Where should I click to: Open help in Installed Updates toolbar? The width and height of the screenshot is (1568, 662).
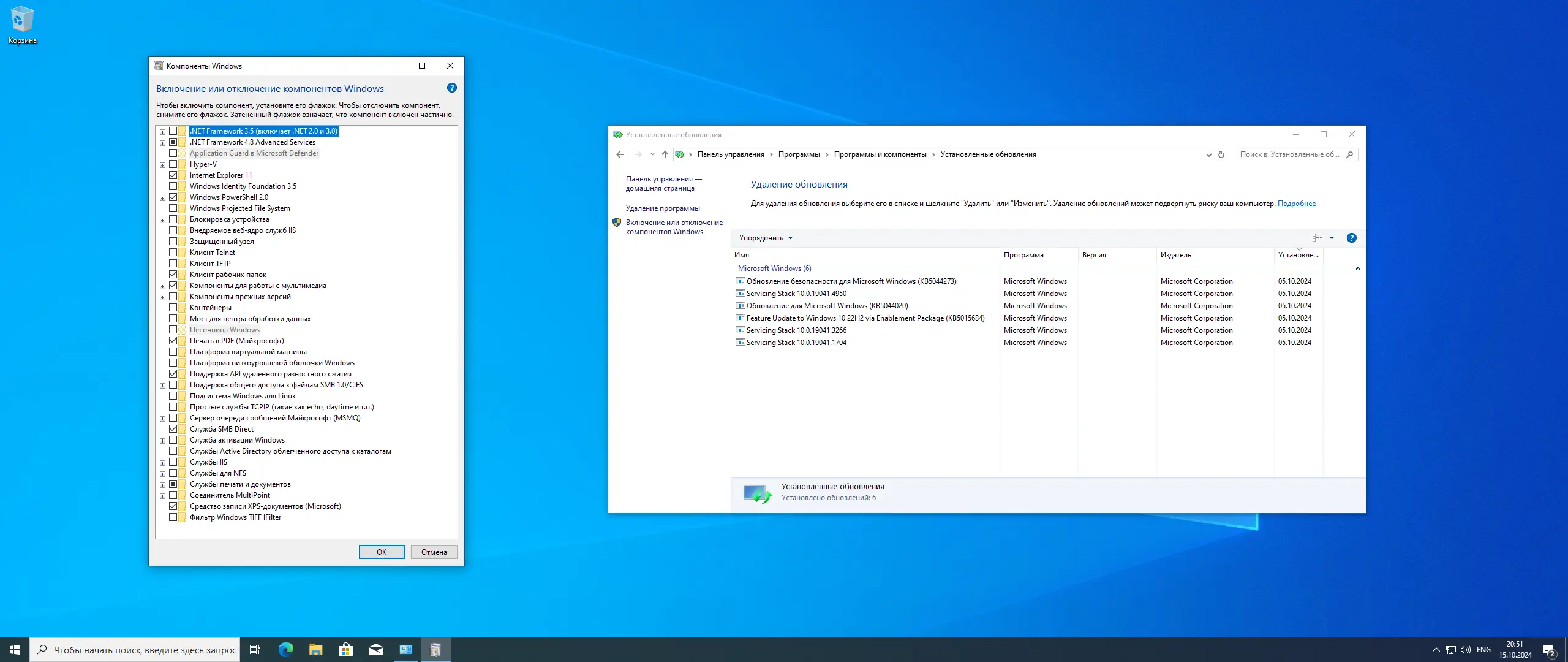(1351, 238)
